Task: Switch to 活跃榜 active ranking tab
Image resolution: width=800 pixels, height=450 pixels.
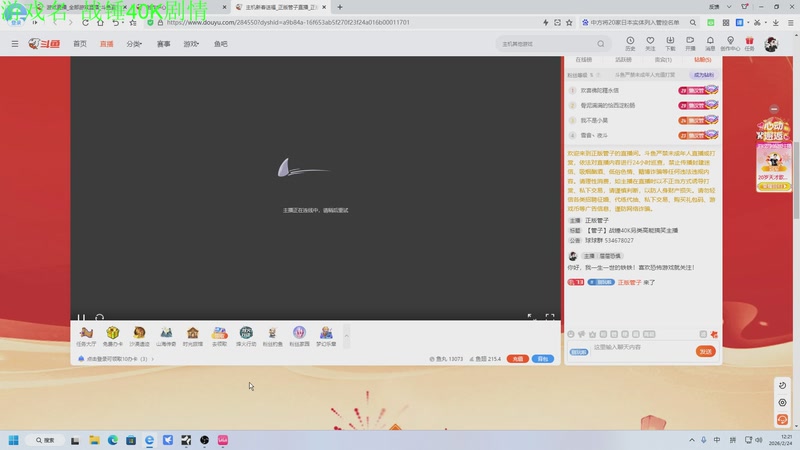Action: [x=623, y=60]
